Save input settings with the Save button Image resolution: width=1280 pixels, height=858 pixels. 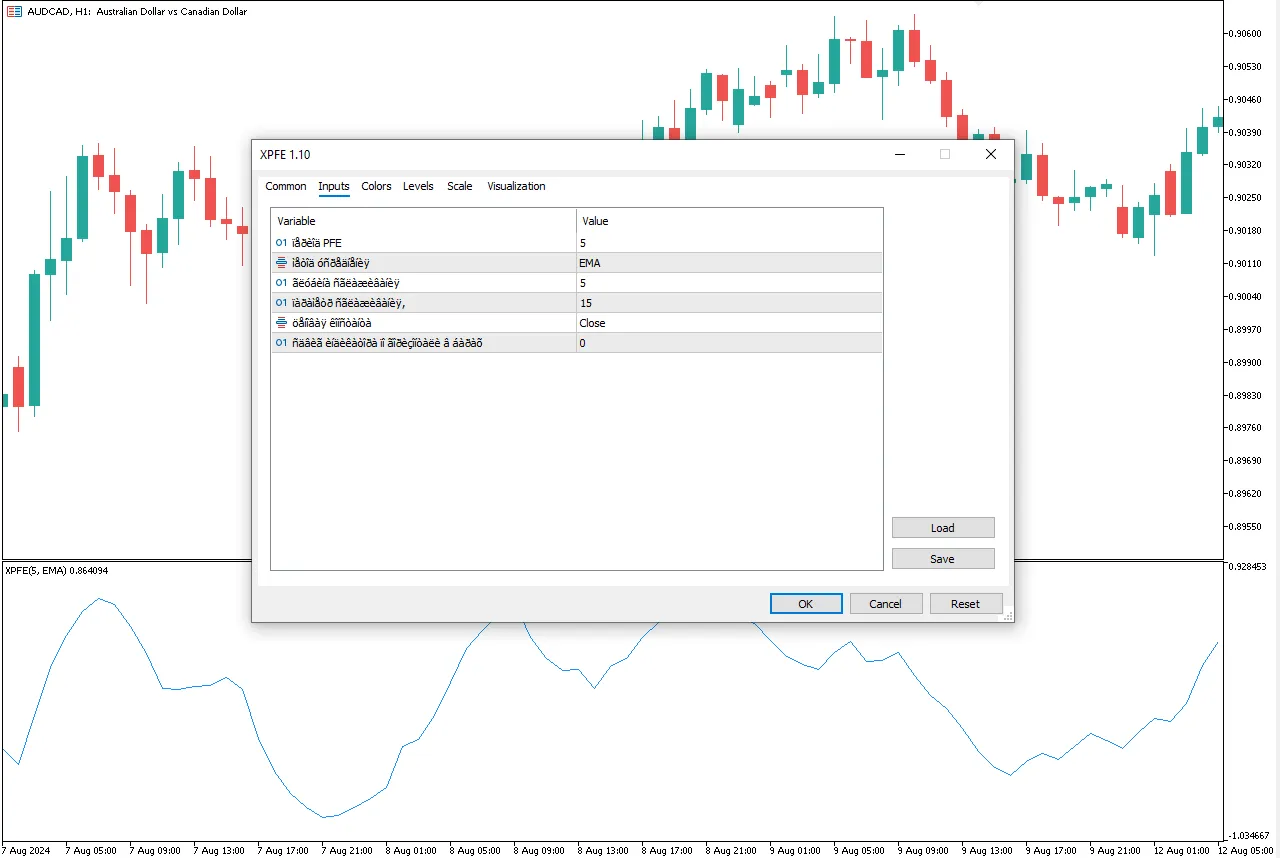pyautogui.click(x=942, y=559)
